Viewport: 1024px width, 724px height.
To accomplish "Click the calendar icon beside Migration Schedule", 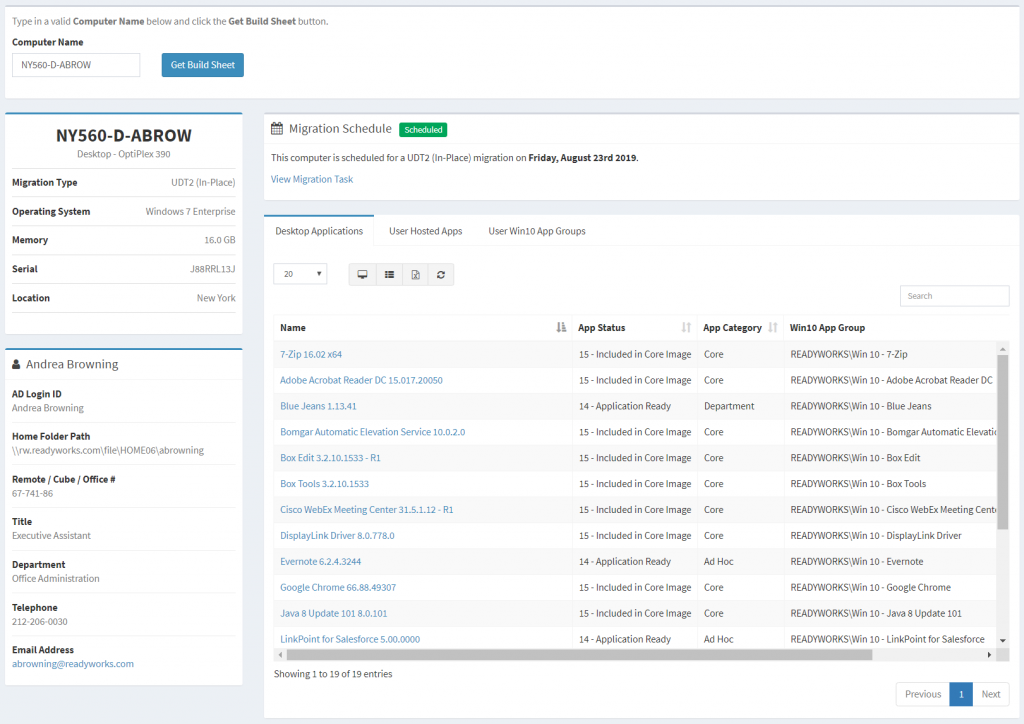I will click(277, 128).
